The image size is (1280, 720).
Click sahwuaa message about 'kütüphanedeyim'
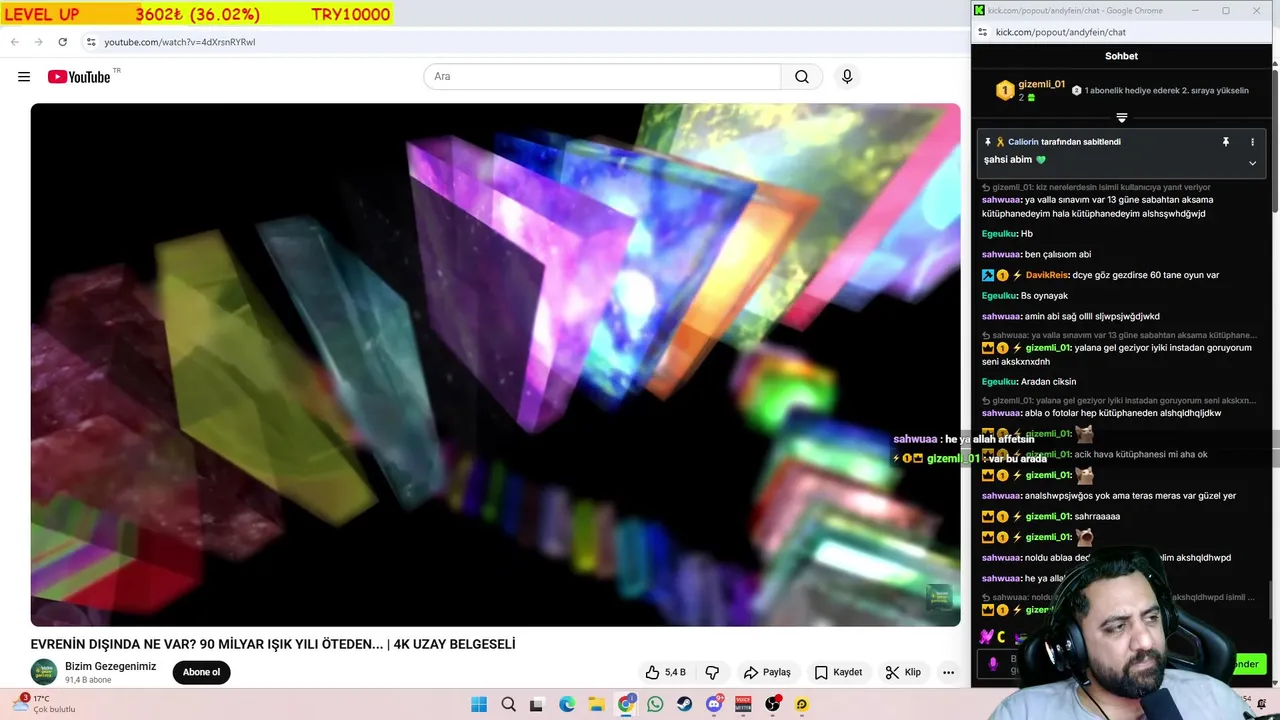1097,206
